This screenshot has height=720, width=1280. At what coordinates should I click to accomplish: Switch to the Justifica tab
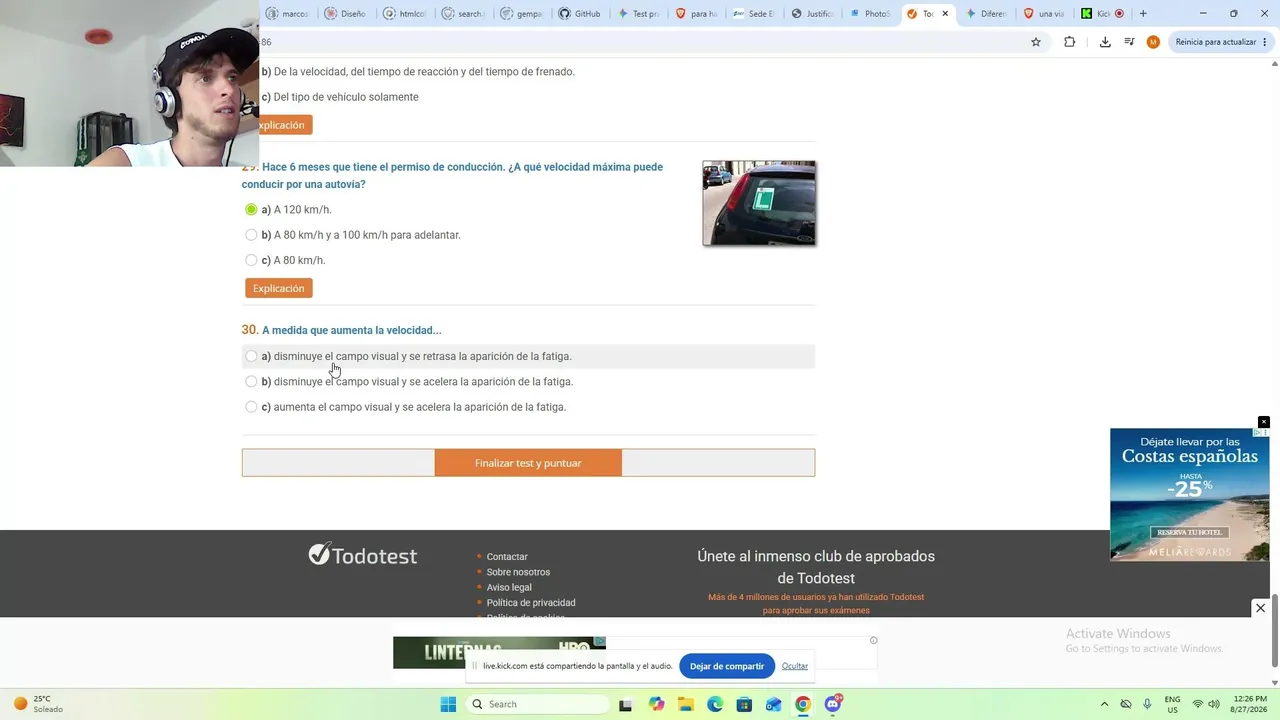tap(812, 14)
